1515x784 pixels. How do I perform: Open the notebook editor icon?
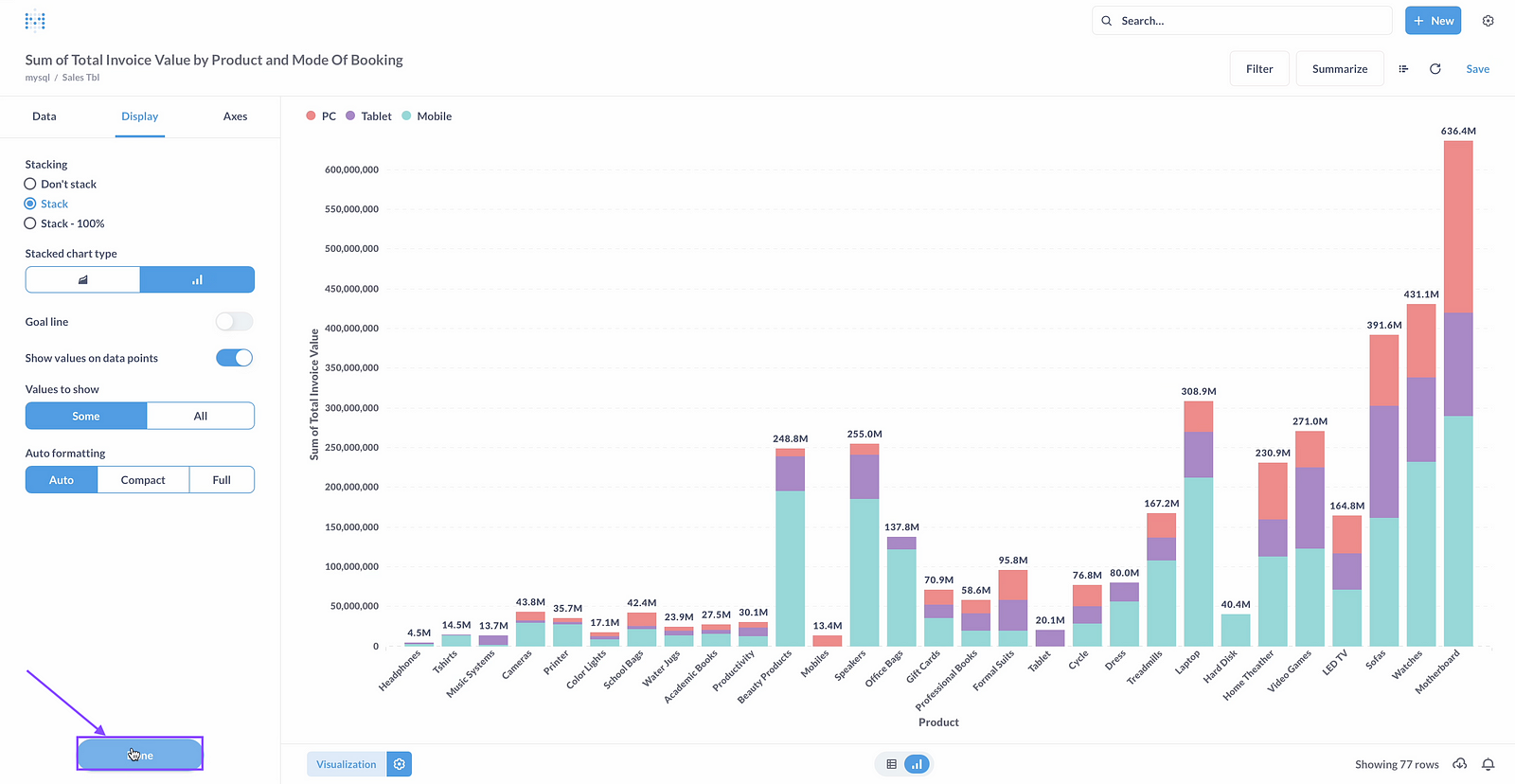coord(1403,69)
